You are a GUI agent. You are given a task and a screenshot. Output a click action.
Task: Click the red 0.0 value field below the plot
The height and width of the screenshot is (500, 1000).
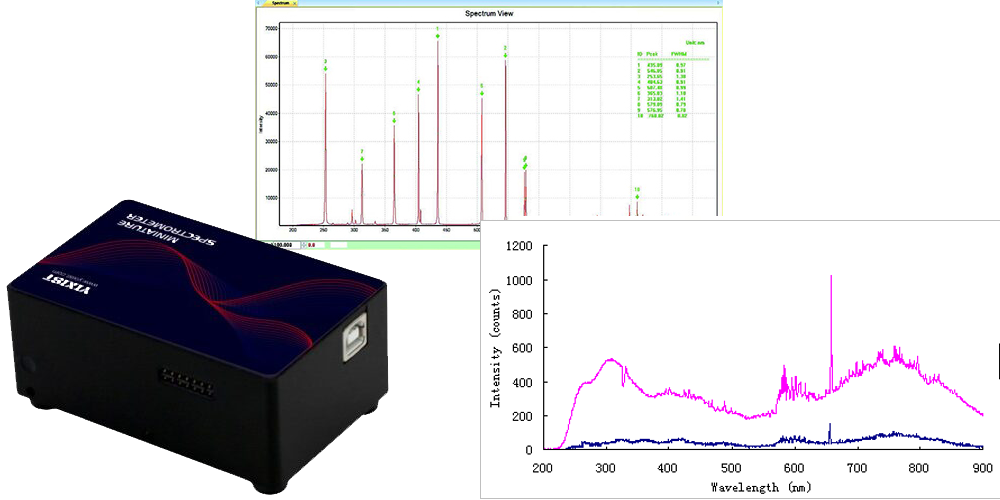tap(312, 243)
